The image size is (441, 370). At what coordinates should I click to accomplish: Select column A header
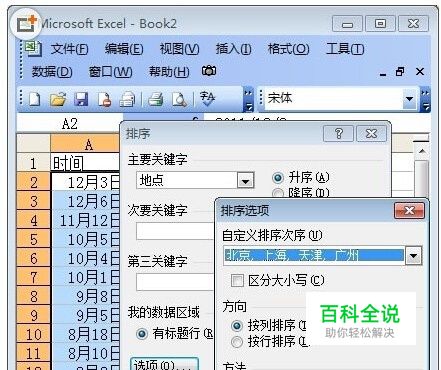(85, 144)
